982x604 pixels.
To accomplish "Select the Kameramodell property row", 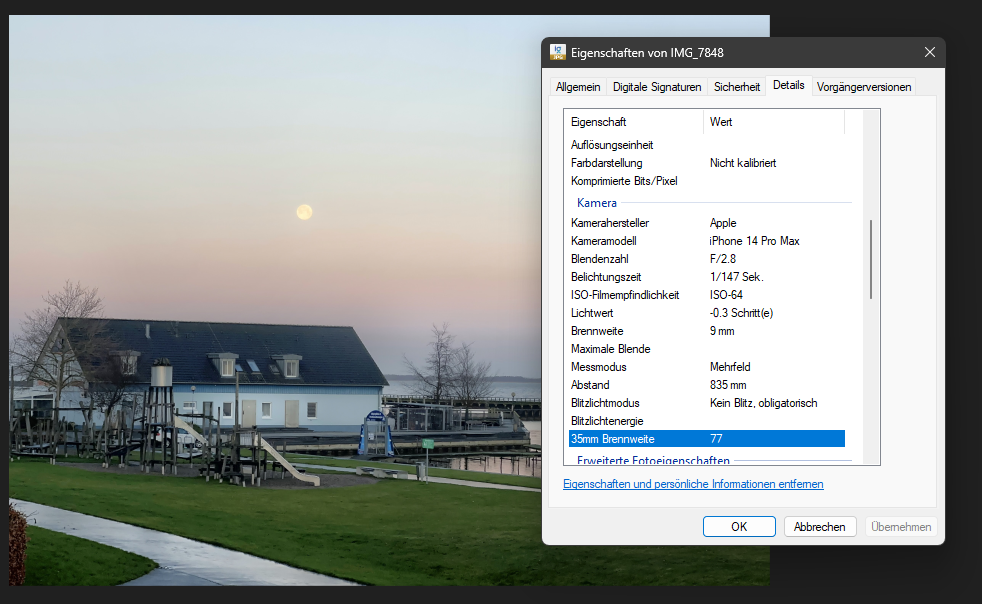I will pos(604,241).
